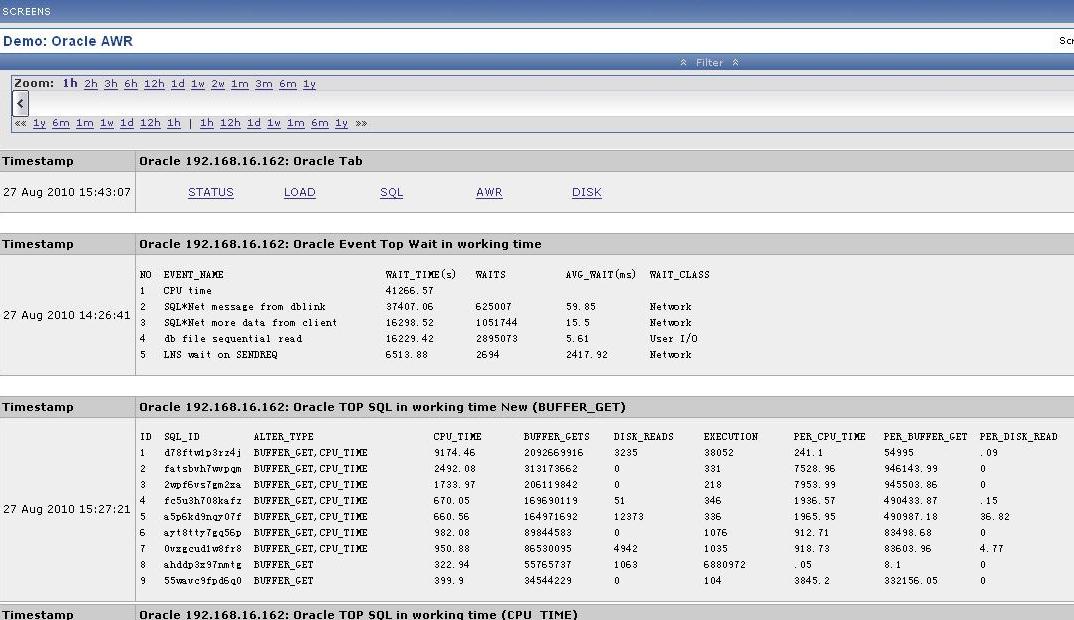Set zoom to 2w
Viewport: 1074px width, 620px height.
(x=217, y=84)
